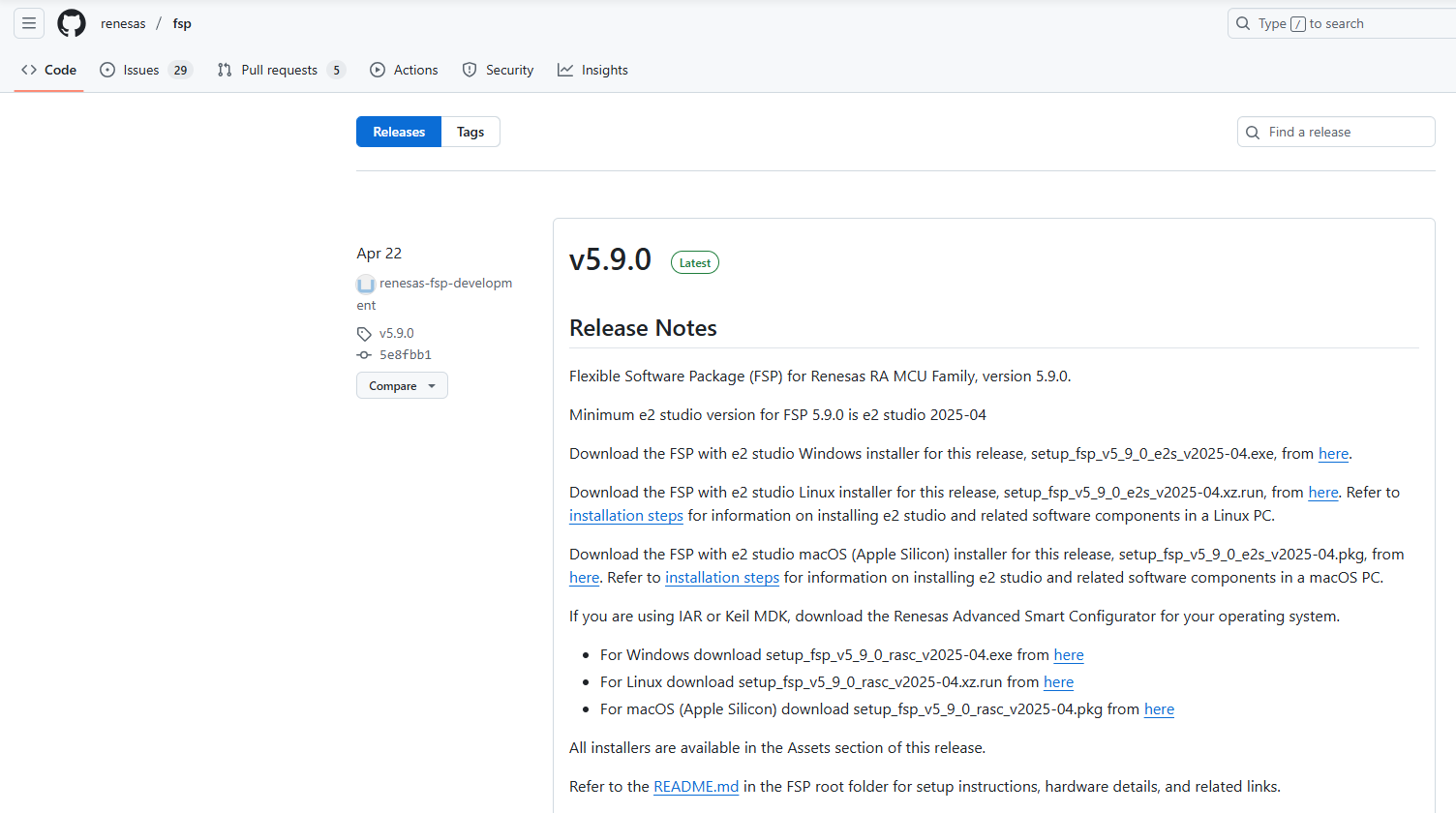Viewport: 1456px width, 813px height.
Task: Open the README.md link
Action: (696, 787)
